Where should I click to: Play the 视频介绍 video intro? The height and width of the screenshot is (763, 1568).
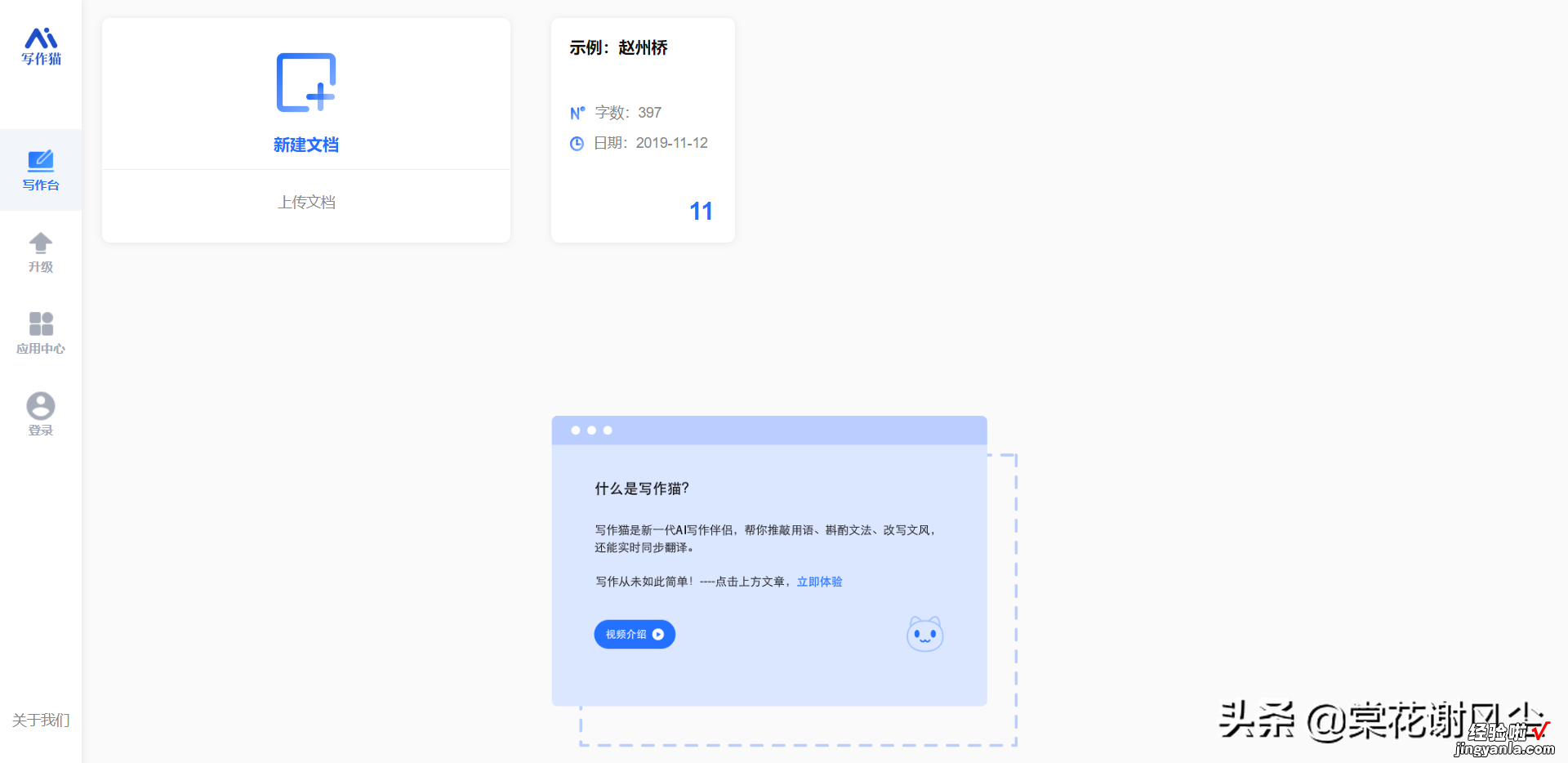coord(635,634)
